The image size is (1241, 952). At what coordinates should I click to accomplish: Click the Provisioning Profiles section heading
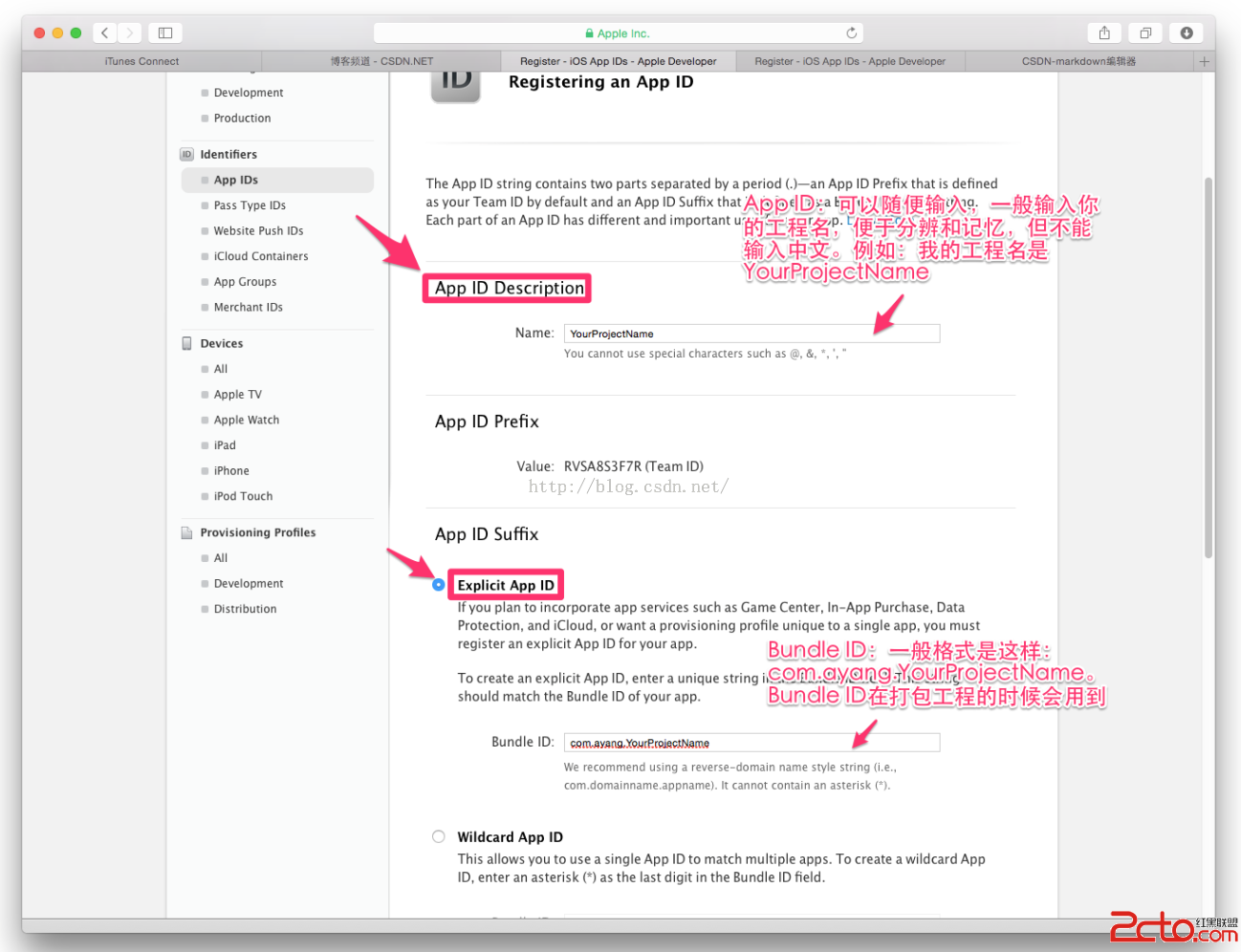(258, 532)
